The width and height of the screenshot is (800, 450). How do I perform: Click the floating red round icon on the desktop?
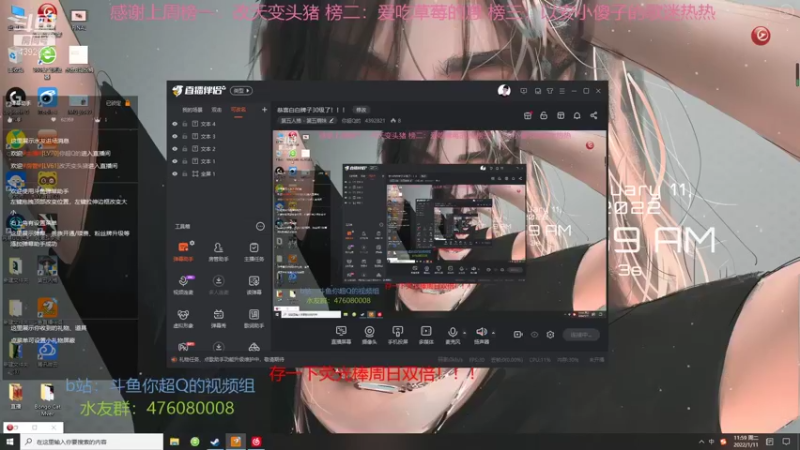tap(761, 35)
